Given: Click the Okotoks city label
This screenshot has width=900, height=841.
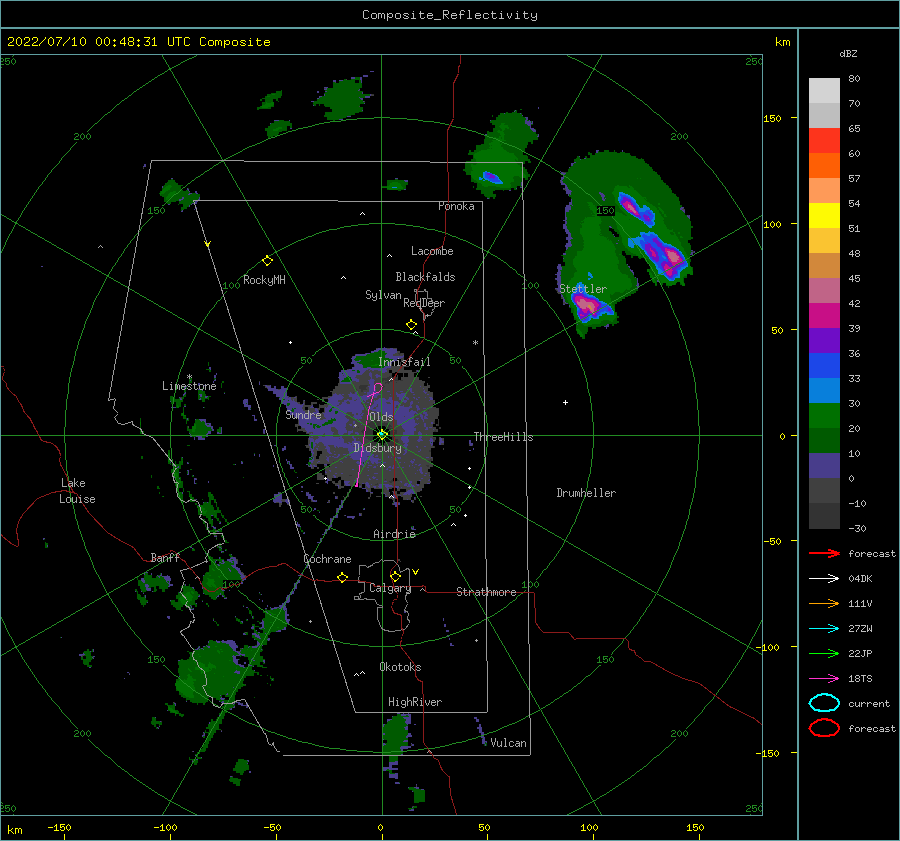Looking at the screenshot, I should 400,667.
